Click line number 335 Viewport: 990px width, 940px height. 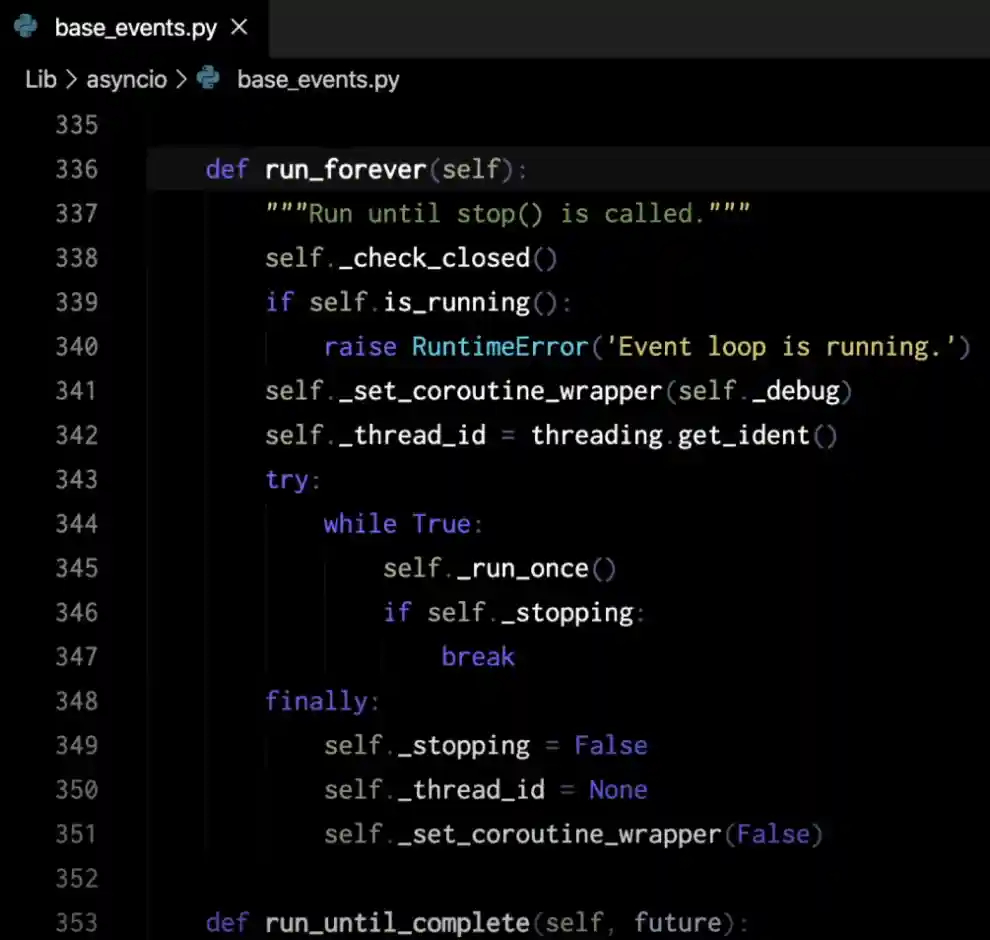click(x=76, y=125)
